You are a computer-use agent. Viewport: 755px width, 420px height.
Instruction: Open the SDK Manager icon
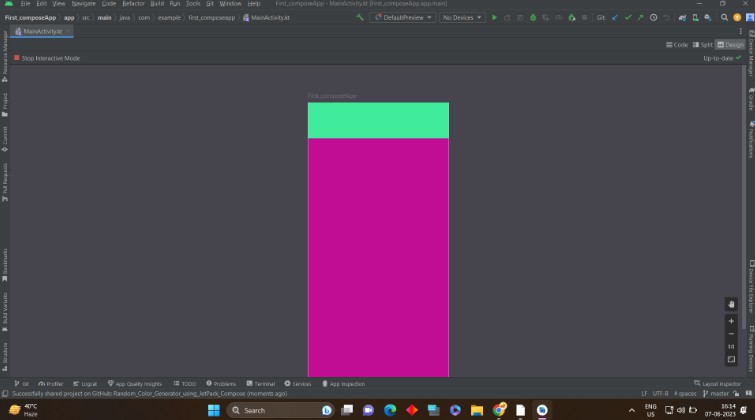point(708,17)
